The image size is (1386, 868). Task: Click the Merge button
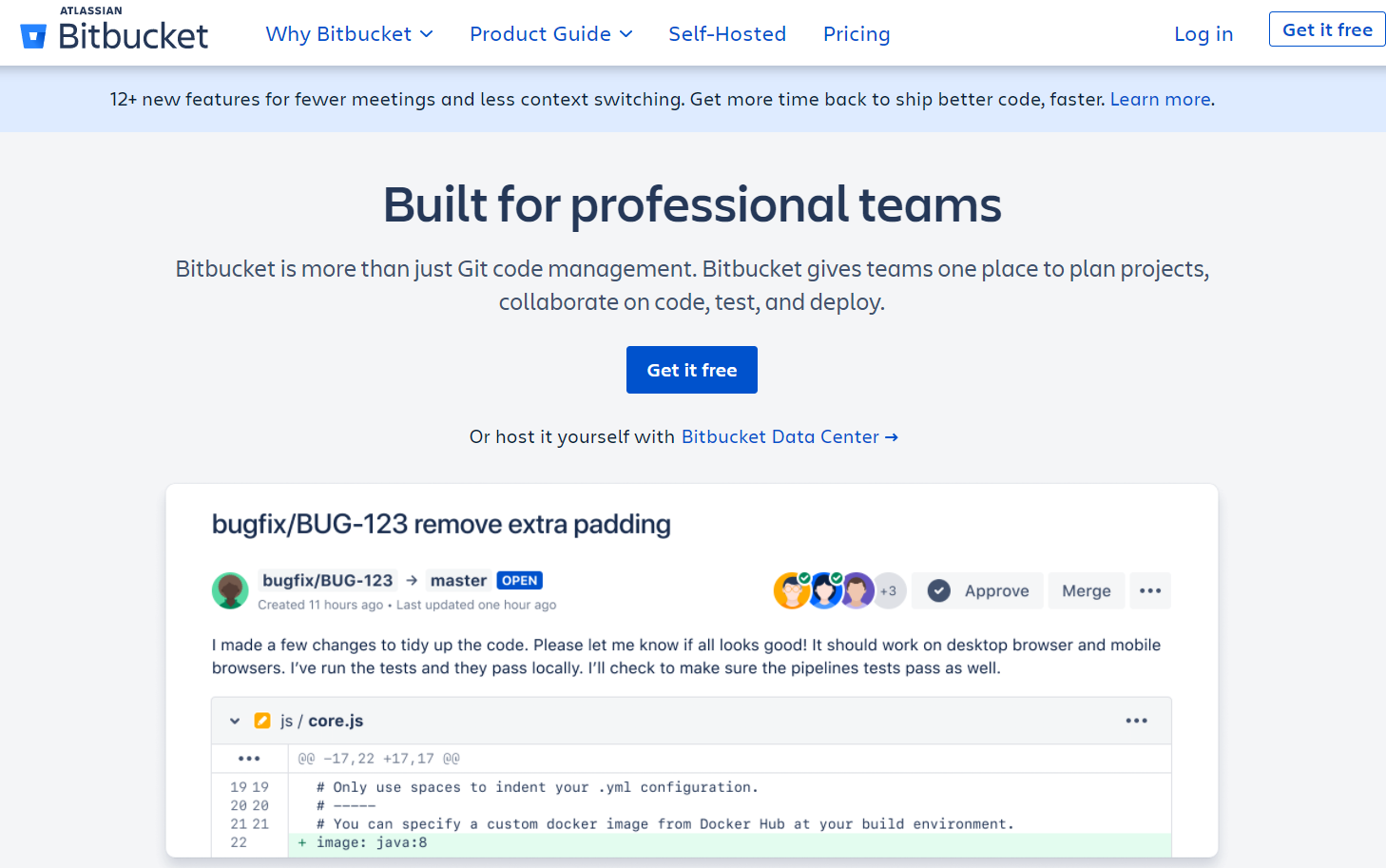coord(1087,590)
